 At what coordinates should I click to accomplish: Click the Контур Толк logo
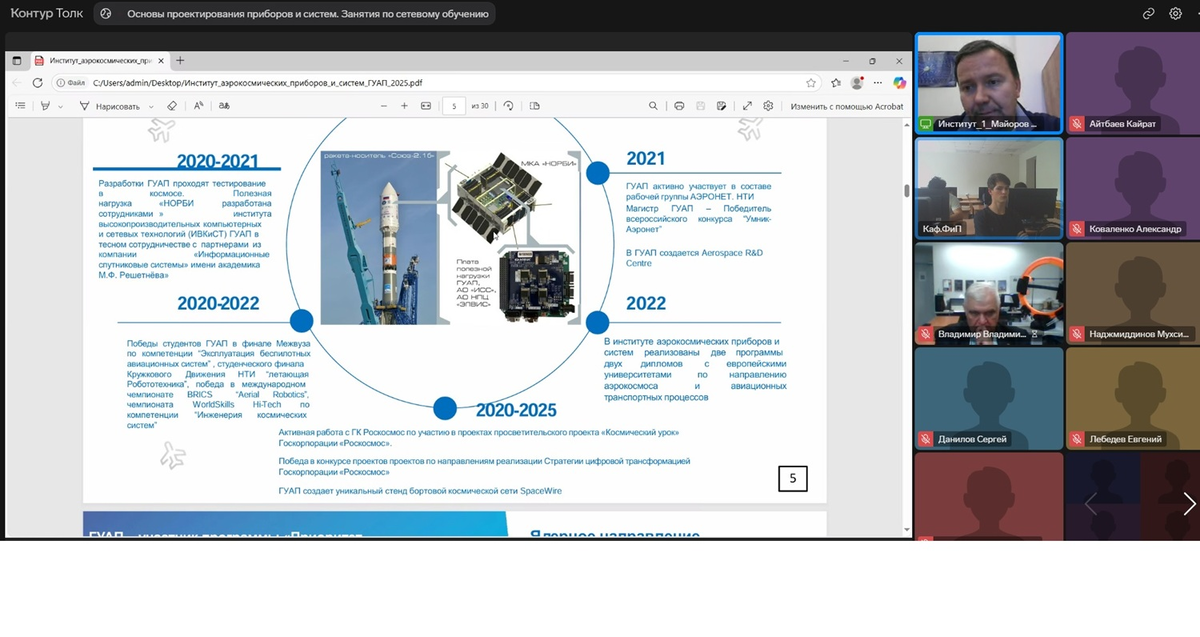(47, 13)
